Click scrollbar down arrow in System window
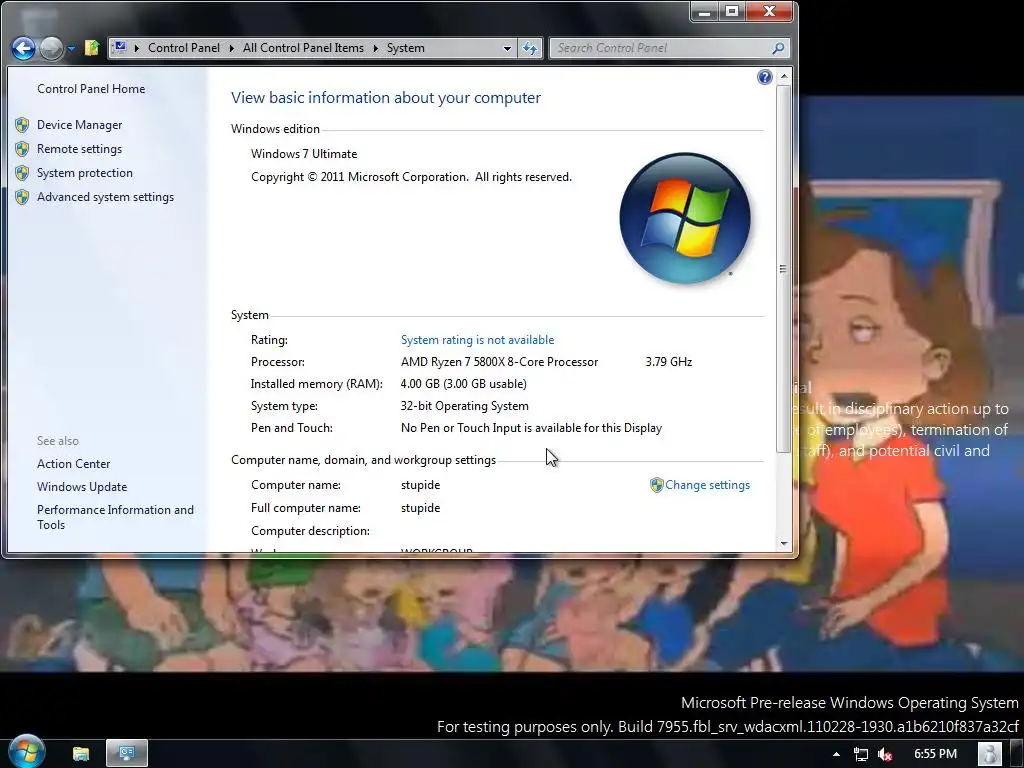 tap(784, 543)
